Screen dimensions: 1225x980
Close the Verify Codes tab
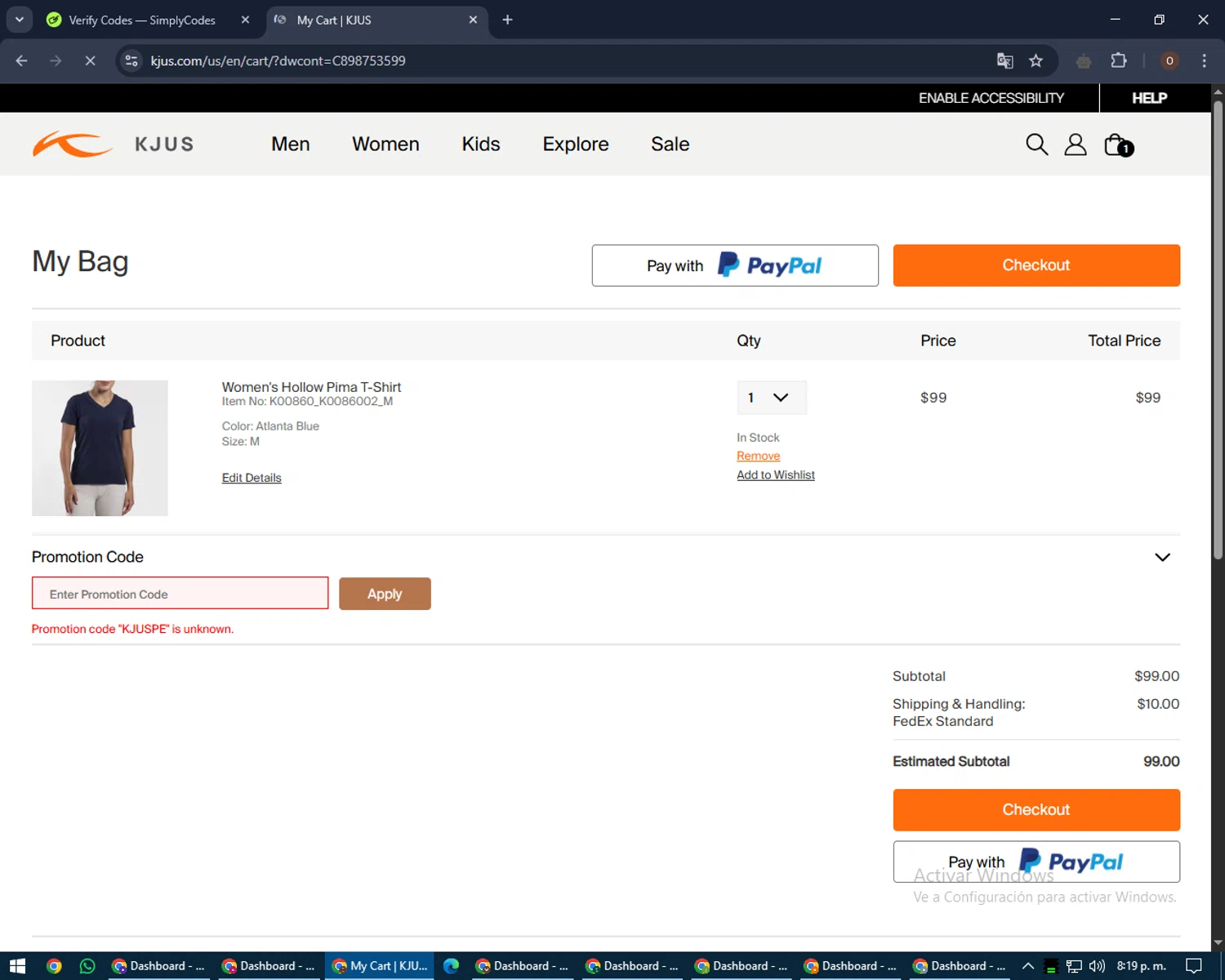click(245, 20)
